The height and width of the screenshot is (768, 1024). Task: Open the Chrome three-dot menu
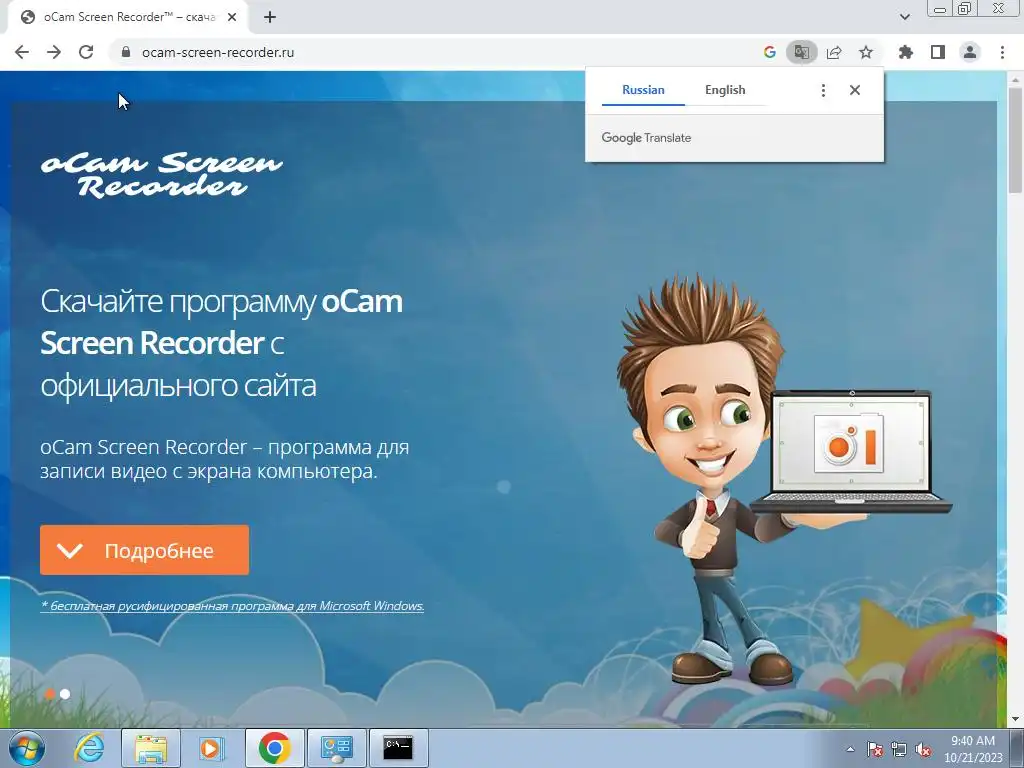(x=1002, y=52)
